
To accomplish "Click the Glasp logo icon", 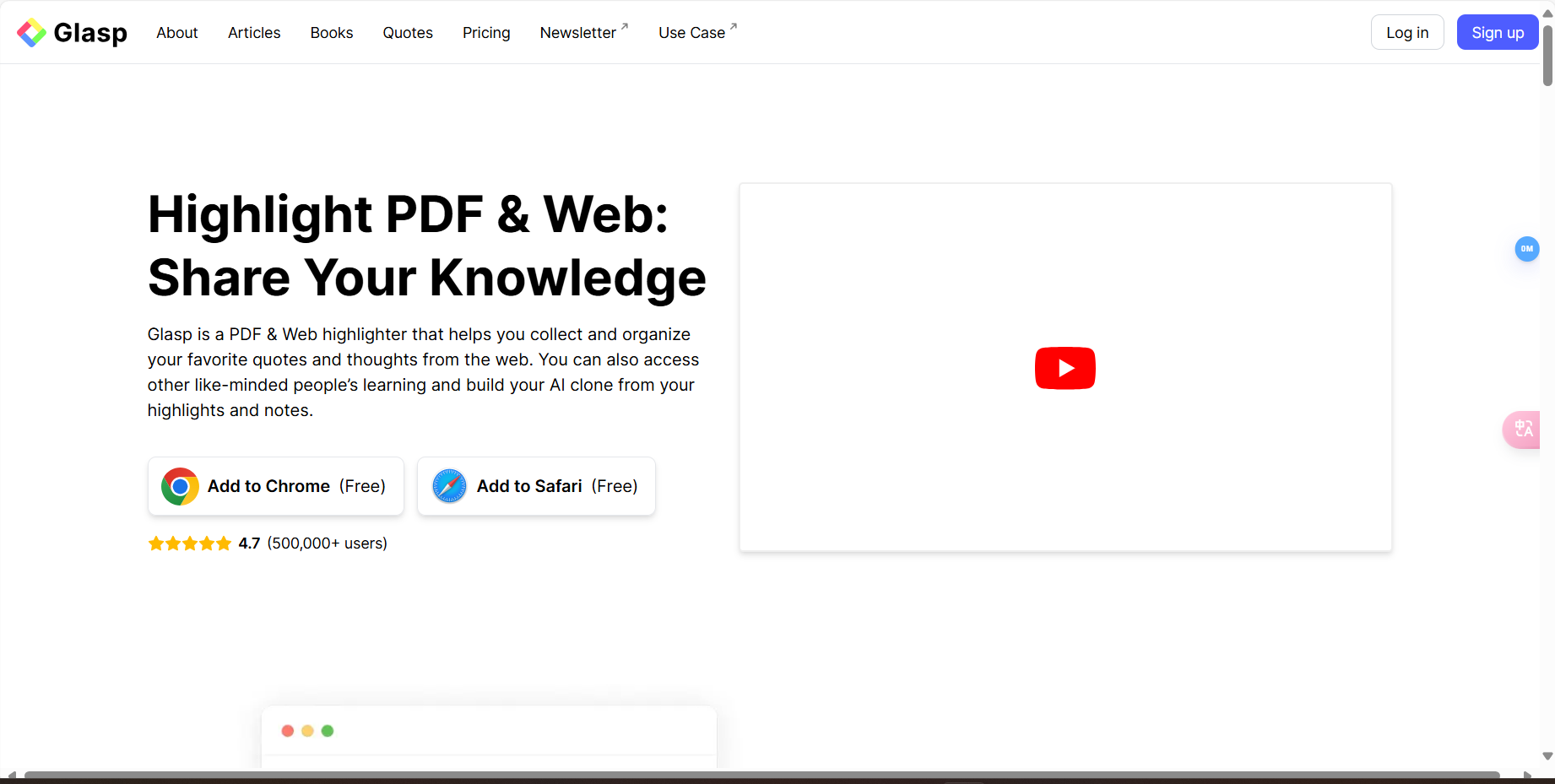I will (x=31, y=33).
